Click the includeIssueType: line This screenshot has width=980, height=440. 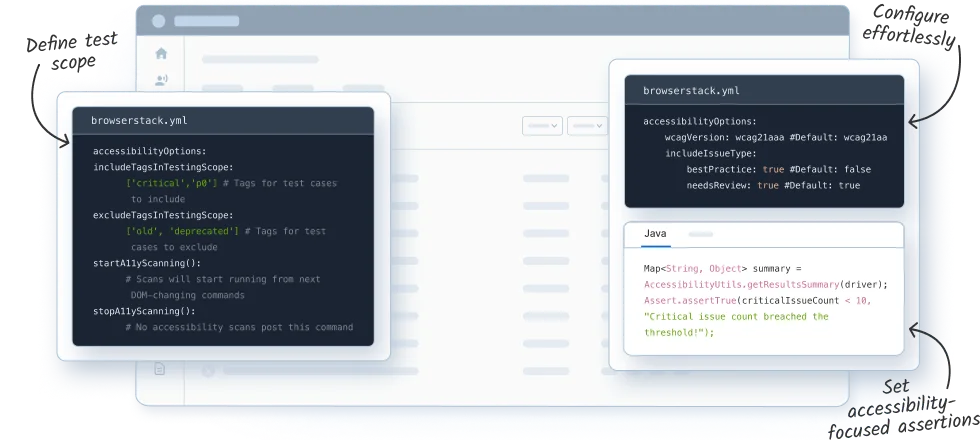(711, 154)
